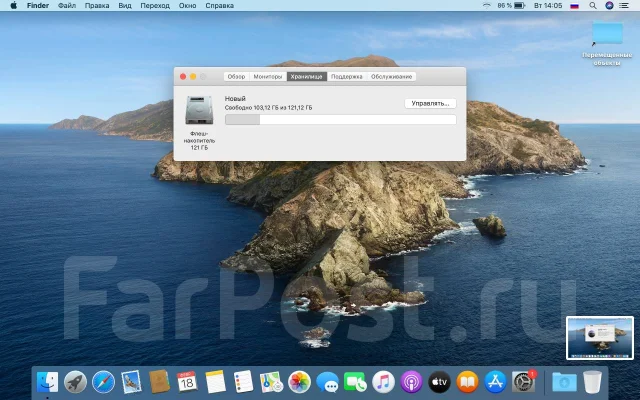Open Calendar icon showing 18
Image resolution: width=640 pixels, height=400 pixels.
[187, 382]
